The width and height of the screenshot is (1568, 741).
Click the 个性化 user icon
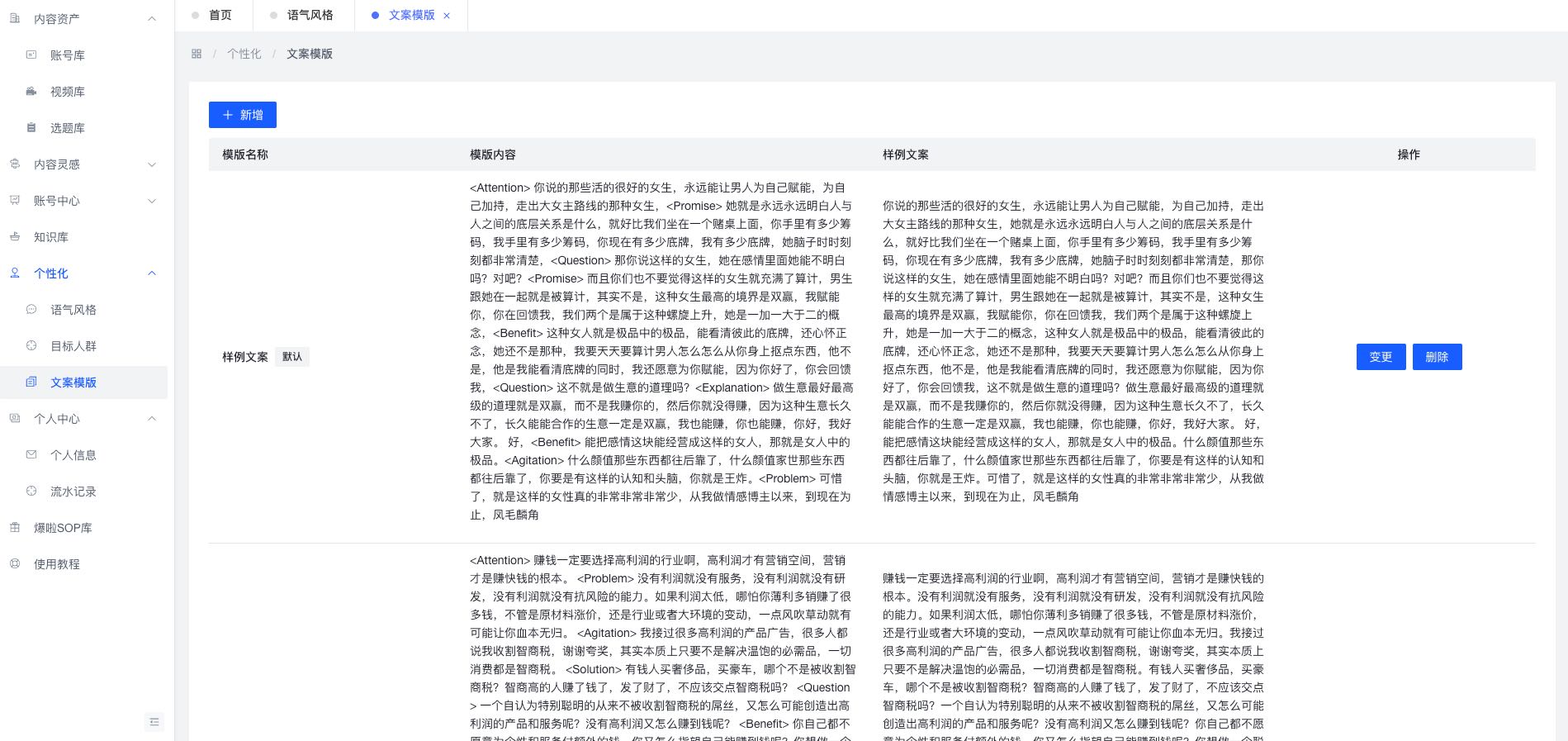click(15, 273)
